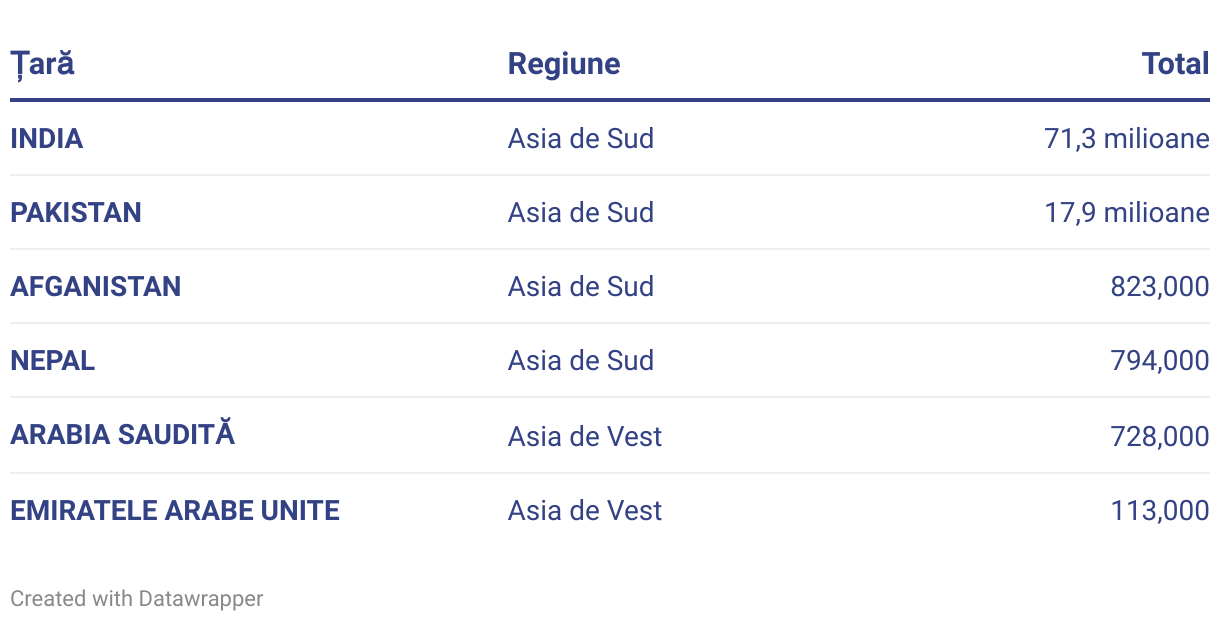Image resolution: width=1220 pixels, height=622 pixels.
Task: Click Nepal's Asia de Sud region
Action: [x=580, y=360]
